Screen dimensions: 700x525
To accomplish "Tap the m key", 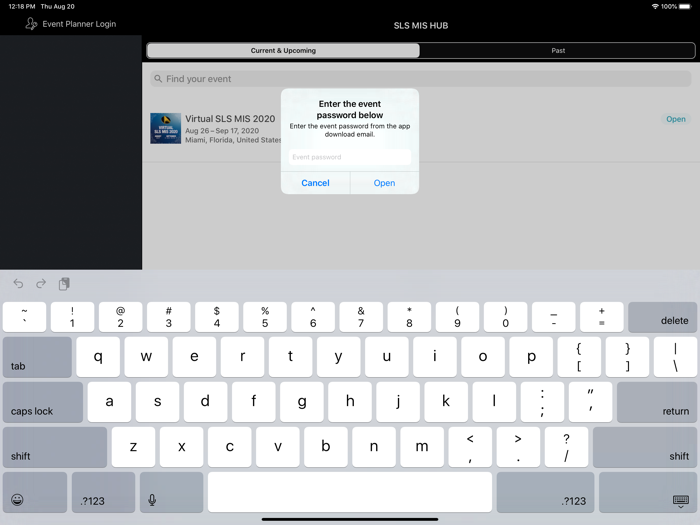I will [x=422, y=447].
